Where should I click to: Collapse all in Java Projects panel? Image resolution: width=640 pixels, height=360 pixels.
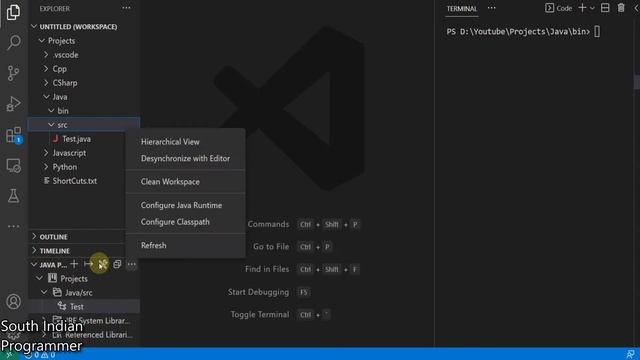point(117,264)
